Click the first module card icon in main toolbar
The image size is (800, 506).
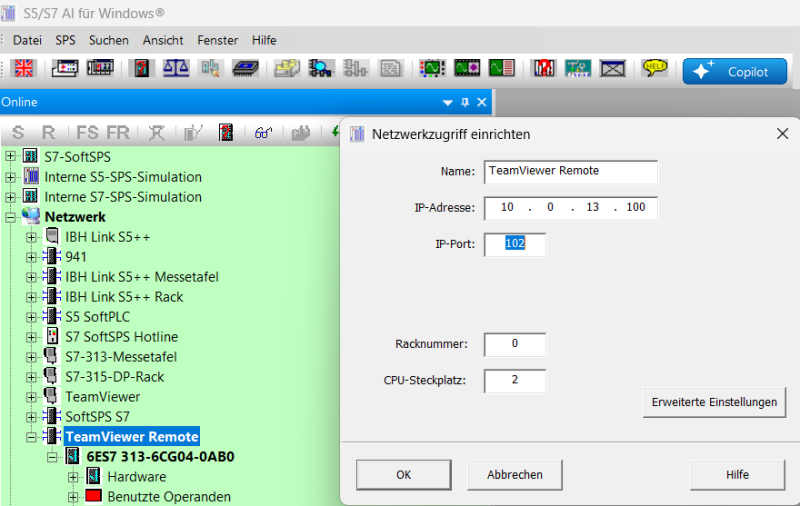(65, 68)
